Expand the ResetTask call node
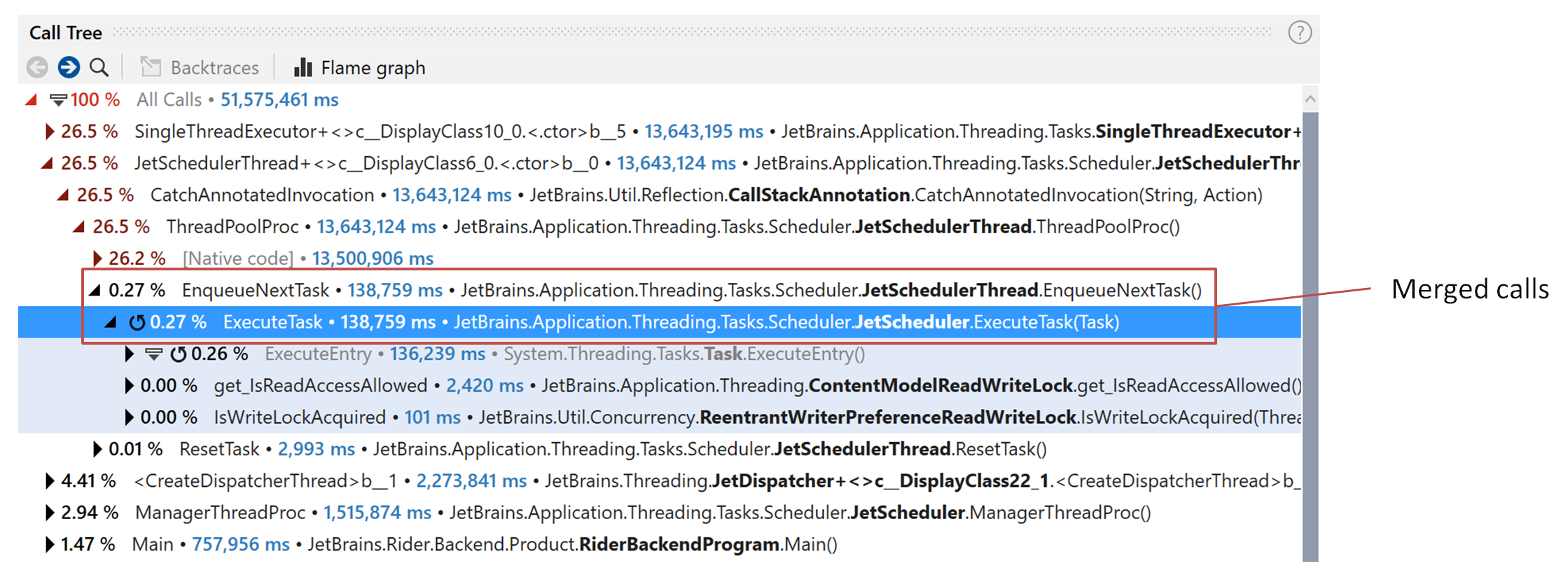Screen dimensions: 1568x580 97,449
